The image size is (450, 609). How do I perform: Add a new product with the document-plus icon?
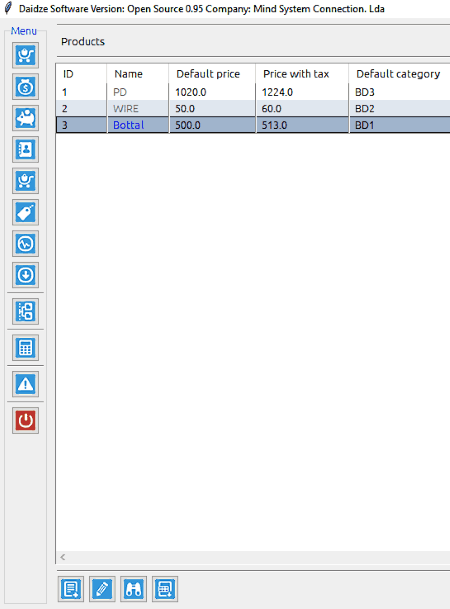[71, 589]
